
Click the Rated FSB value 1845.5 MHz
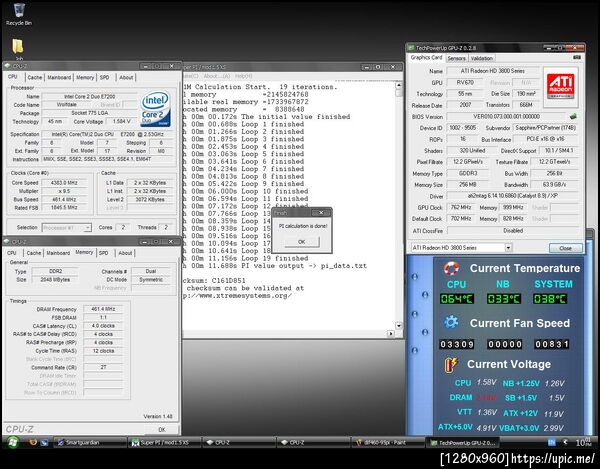pos(64,208)
